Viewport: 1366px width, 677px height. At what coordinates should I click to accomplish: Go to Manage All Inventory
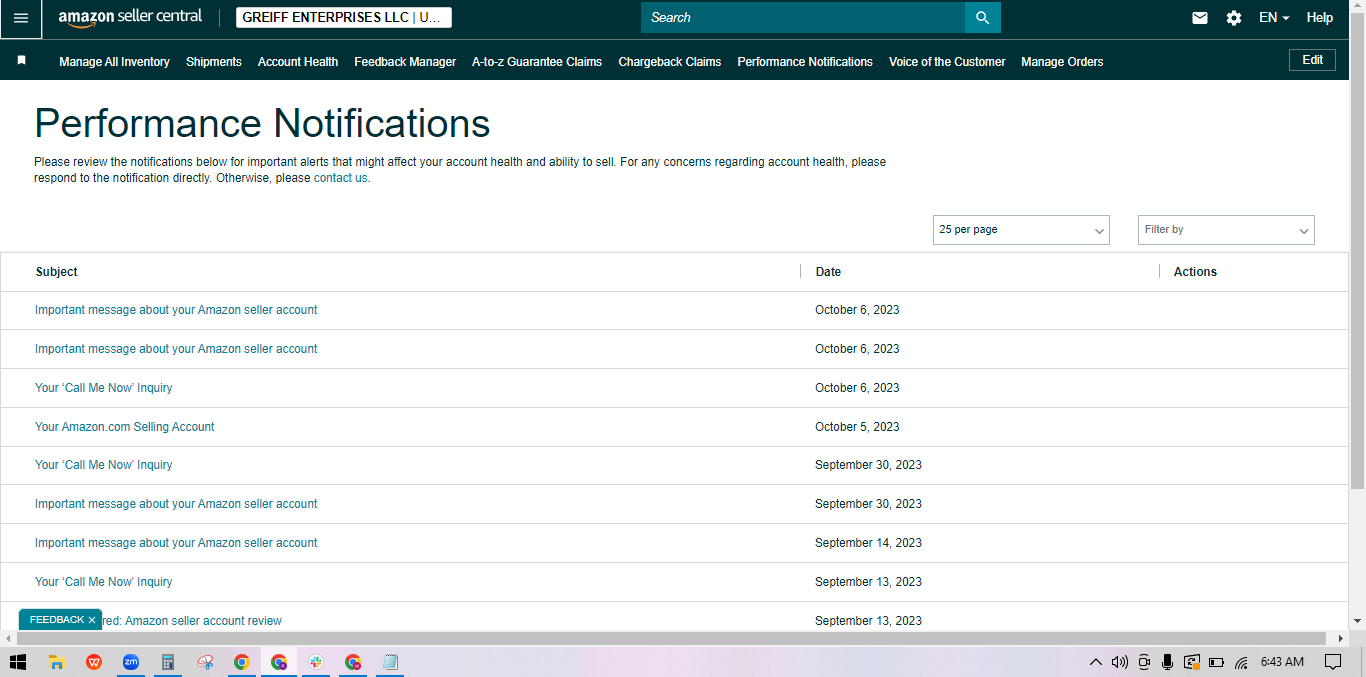pos(114,62)
